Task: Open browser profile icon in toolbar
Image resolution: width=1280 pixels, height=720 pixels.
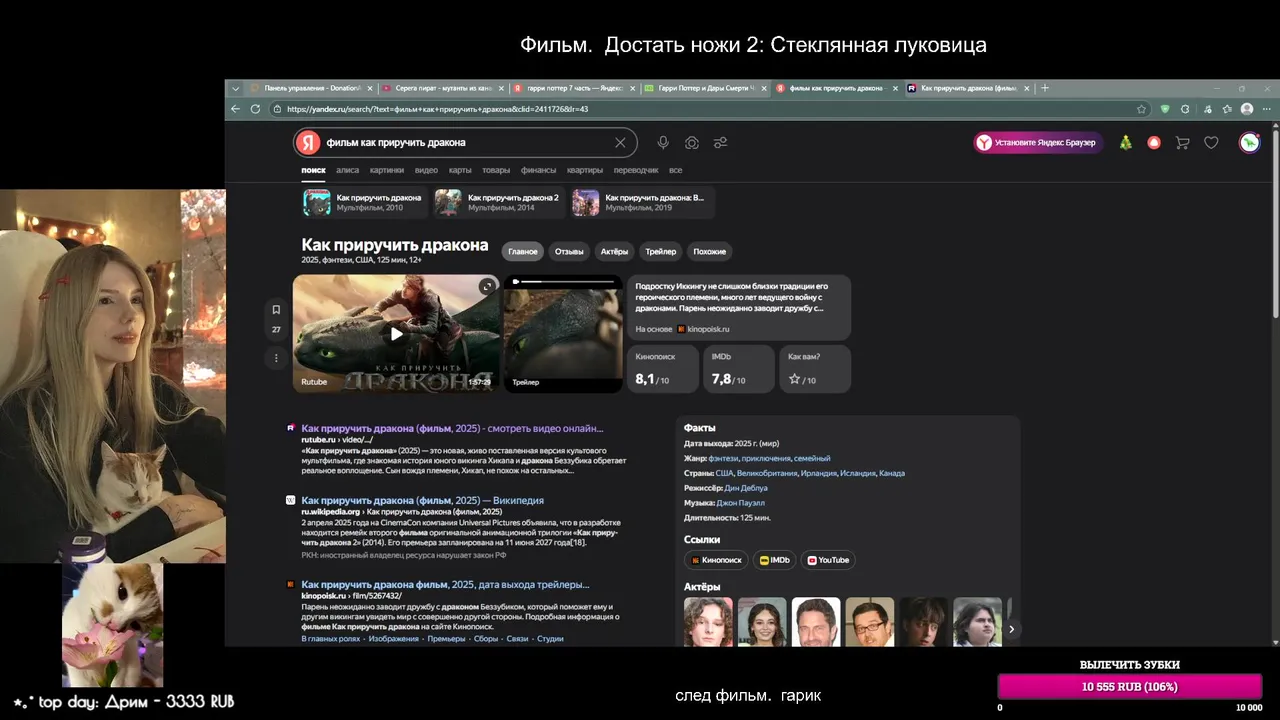Action: pyautogui.click(x=1247, y=109)
